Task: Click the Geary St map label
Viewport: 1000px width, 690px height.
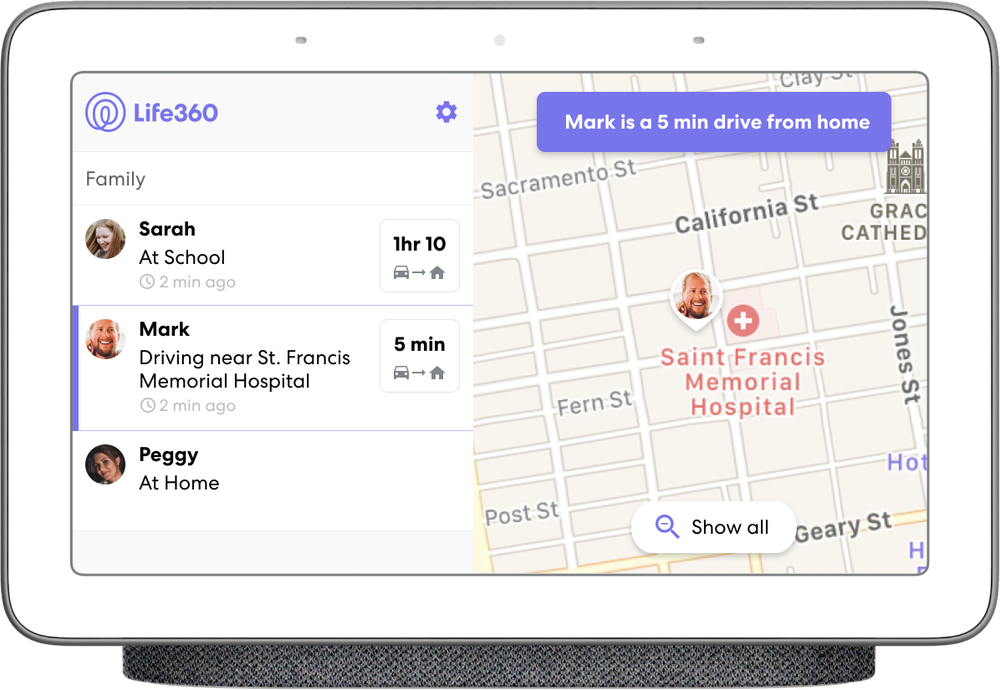Action: pos(843,527)
